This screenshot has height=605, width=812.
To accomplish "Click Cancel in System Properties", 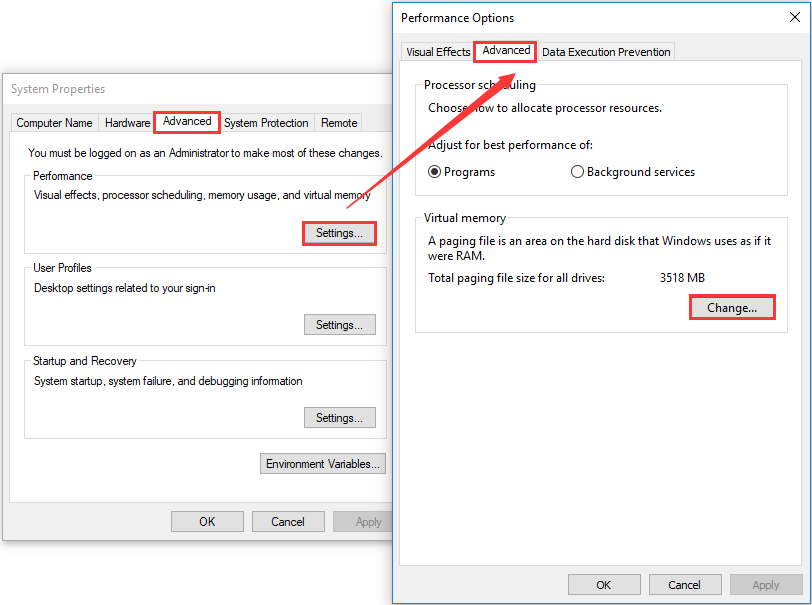I will click(x=288, y=521).
